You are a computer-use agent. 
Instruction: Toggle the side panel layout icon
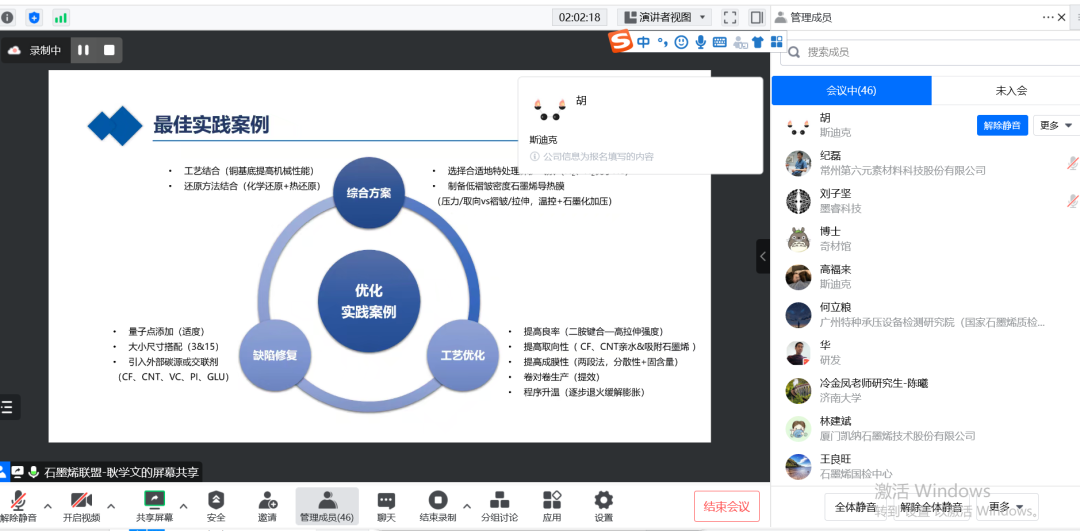click(x=756, y=17)
